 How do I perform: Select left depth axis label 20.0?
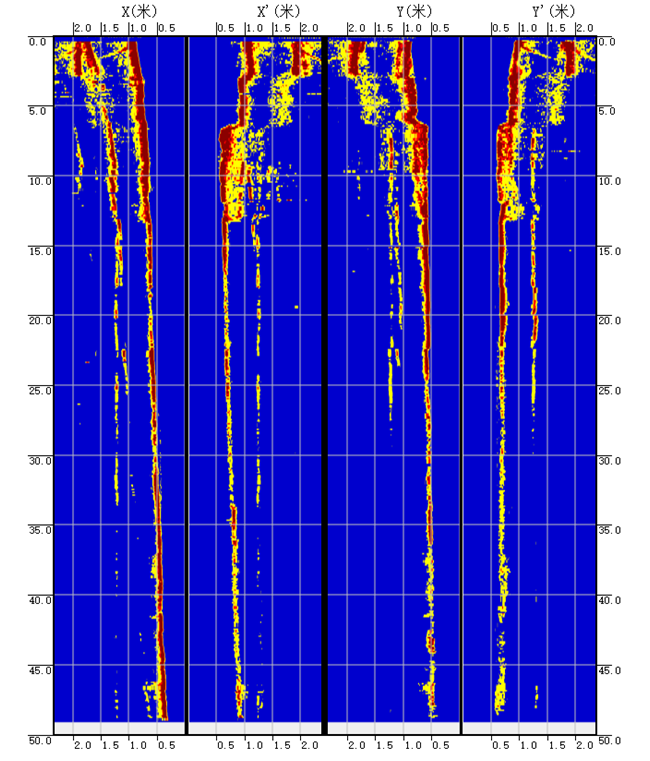(x=40, y=320)
